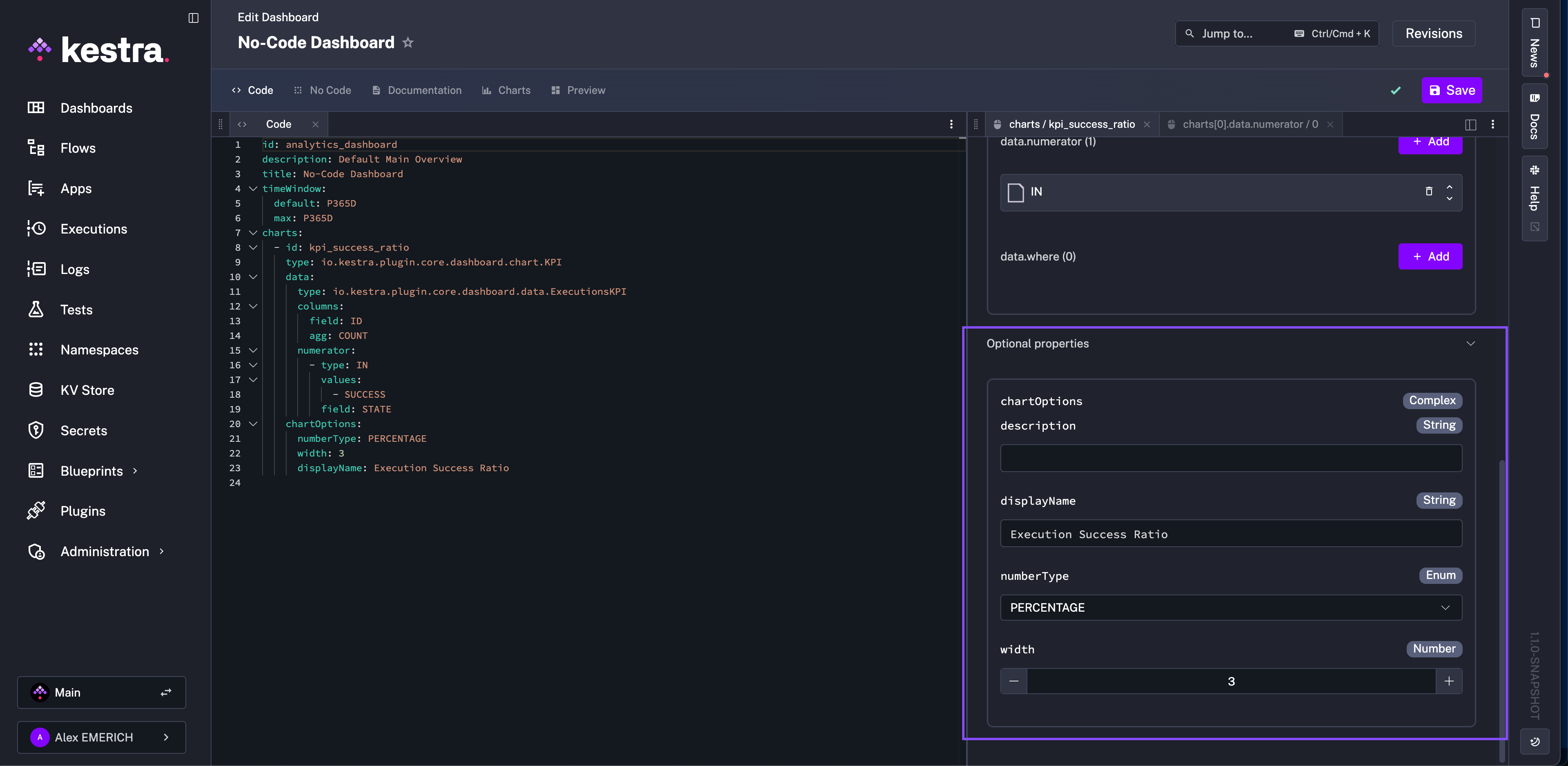1568x766 pixels.
Task: Delete the IN numerator entry
Action: click(x=1429, y=192)
